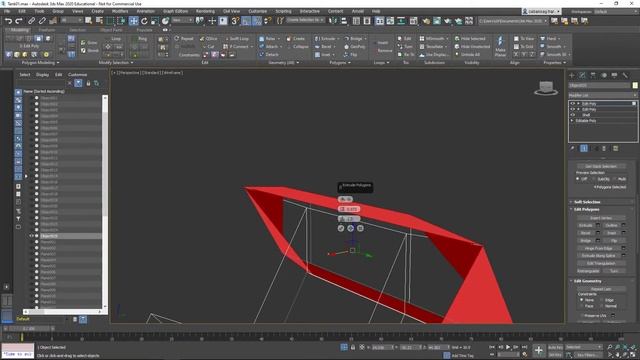Select the Select and Move tool
The width and height of the screenshot is (640, 360).
pyautogui.click(x=133, y=21)
